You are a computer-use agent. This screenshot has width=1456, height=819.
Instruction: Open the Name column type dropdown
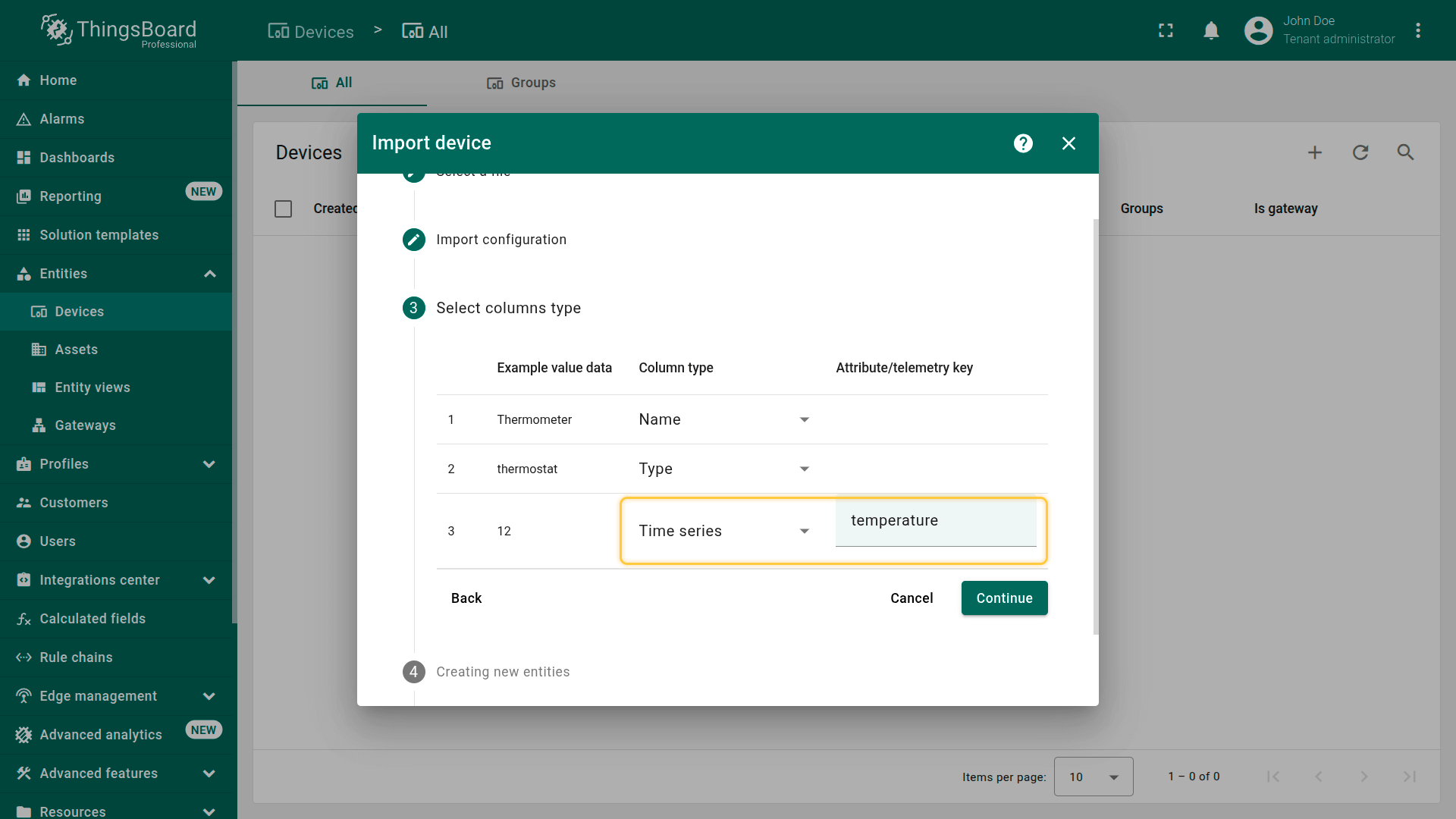724,419
